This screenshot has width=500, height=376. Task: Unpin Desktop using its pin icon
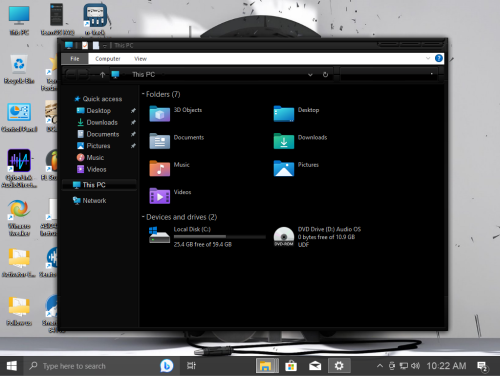coord(133,111)
